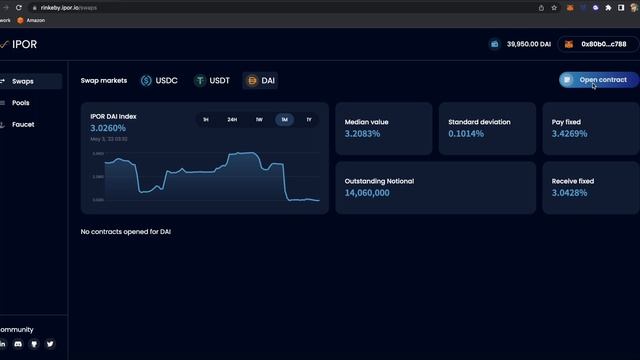640x360 pixels.
Task: Click the Receive fixed 3.0428% rate
Action: [569, 193]
